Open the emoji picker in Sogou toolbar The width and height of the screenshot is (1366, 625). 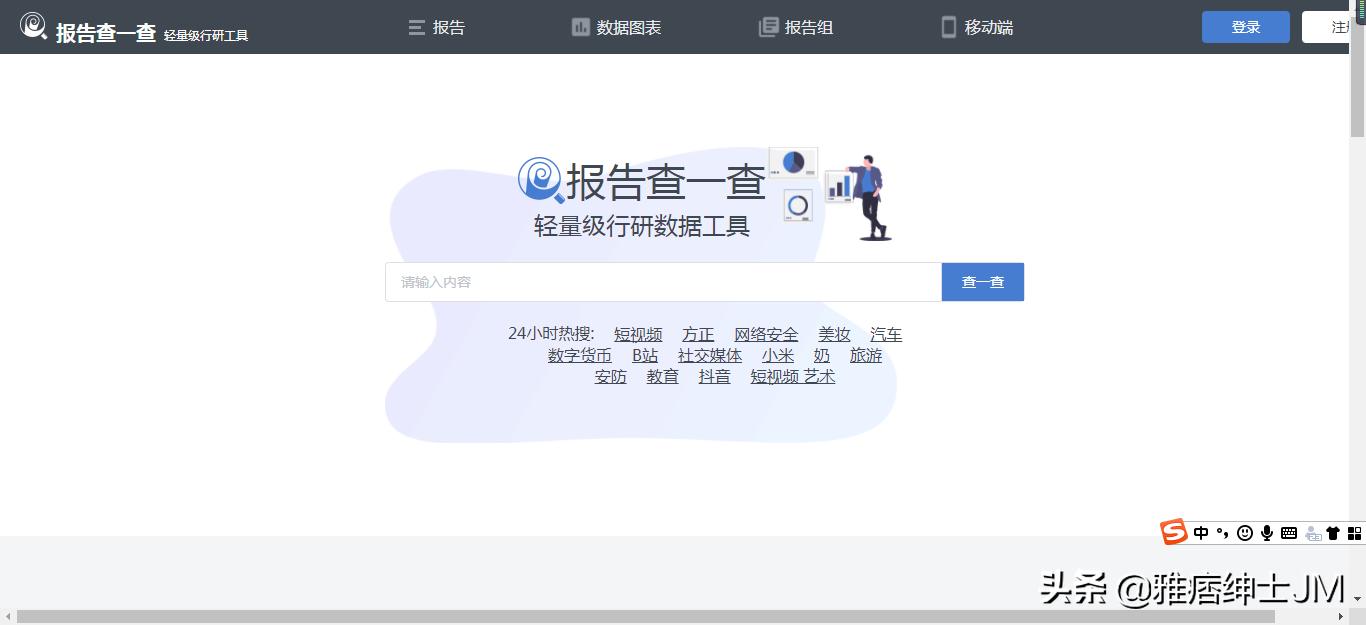click(x=1244, y=532)
